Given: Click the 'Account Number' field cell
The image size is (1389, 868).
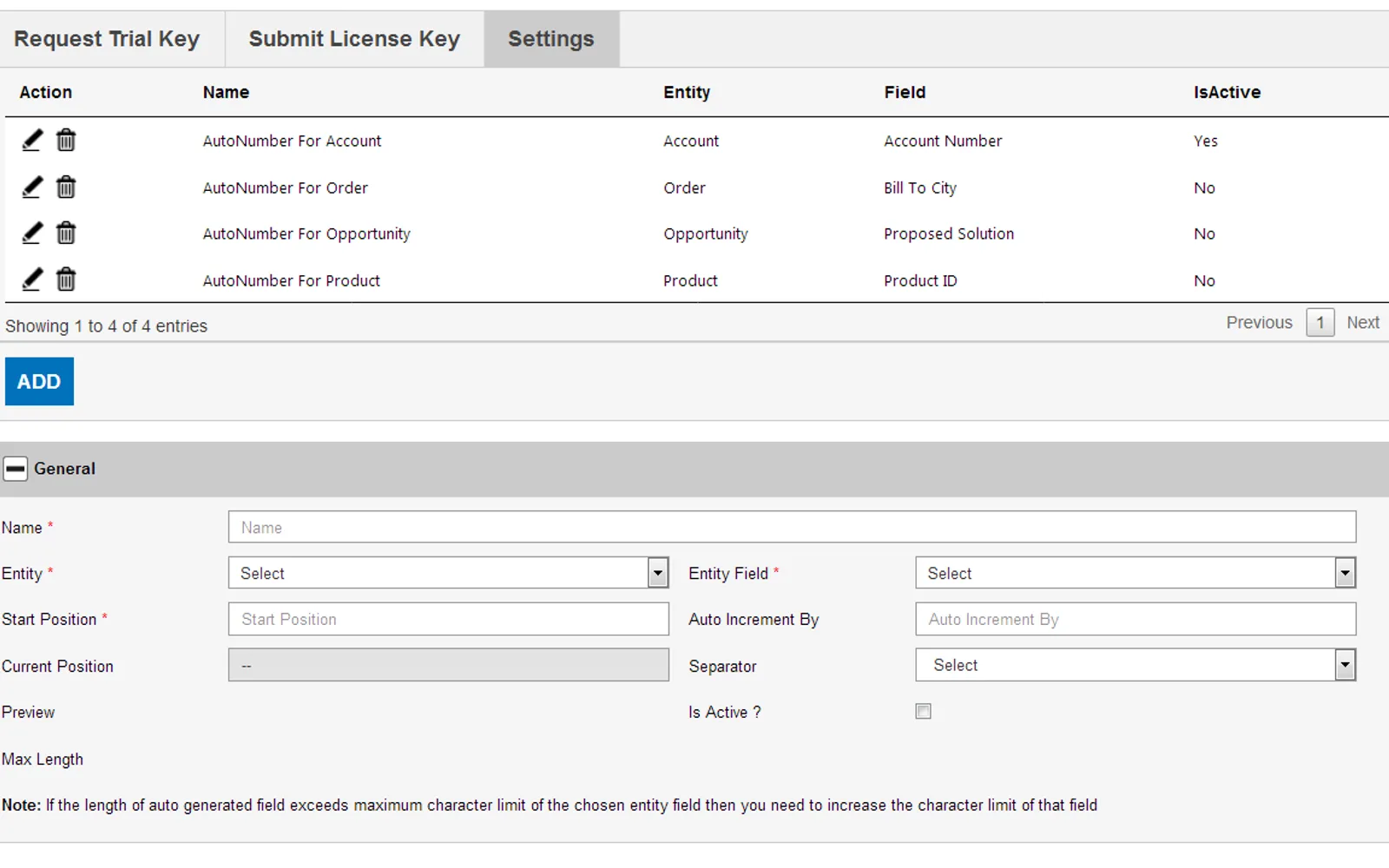Looking at the screenshot, I should pos(943,141).
